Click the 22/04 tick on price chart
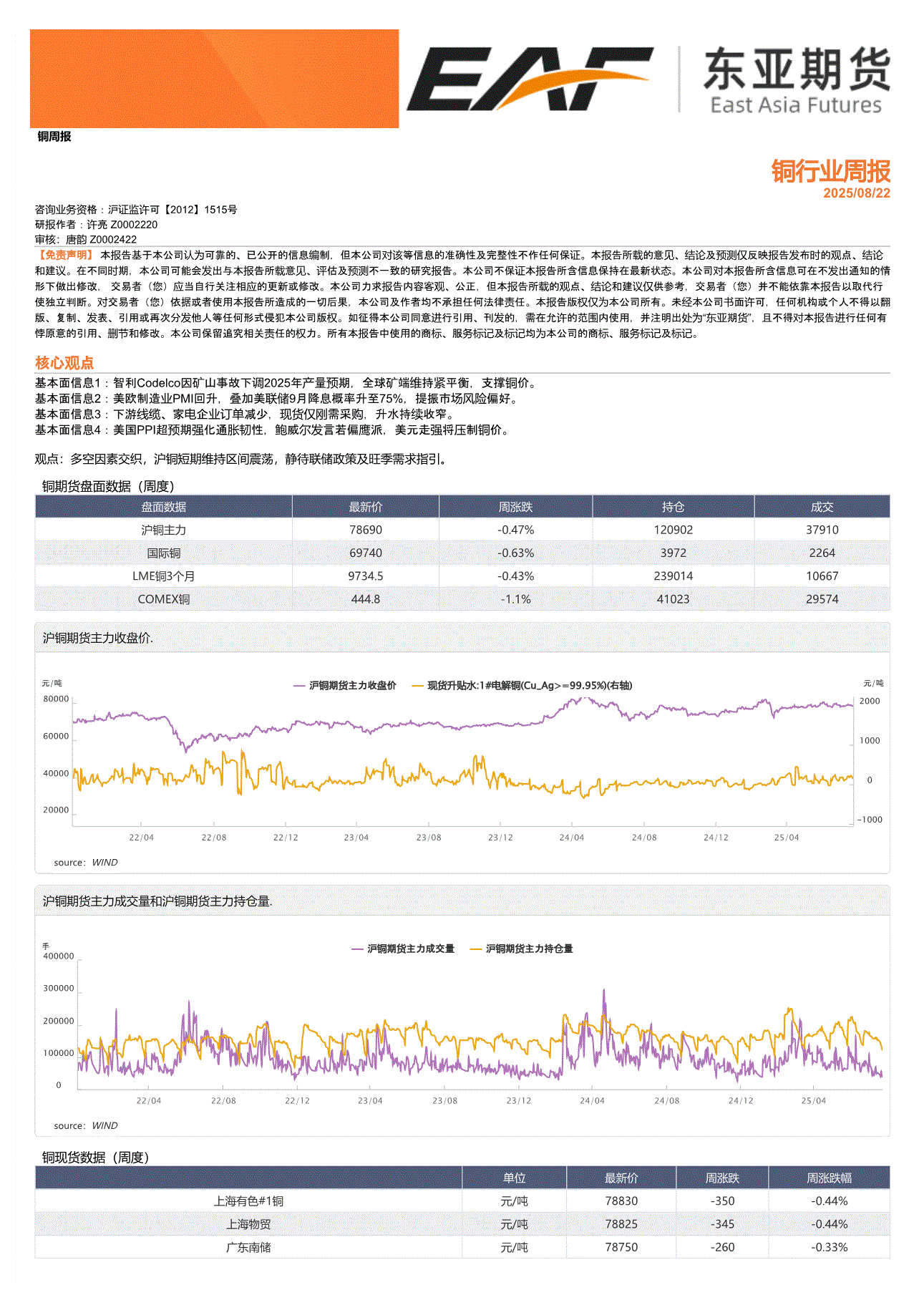The width and height of the screenshot is (924, 1295). coord(142,838)
